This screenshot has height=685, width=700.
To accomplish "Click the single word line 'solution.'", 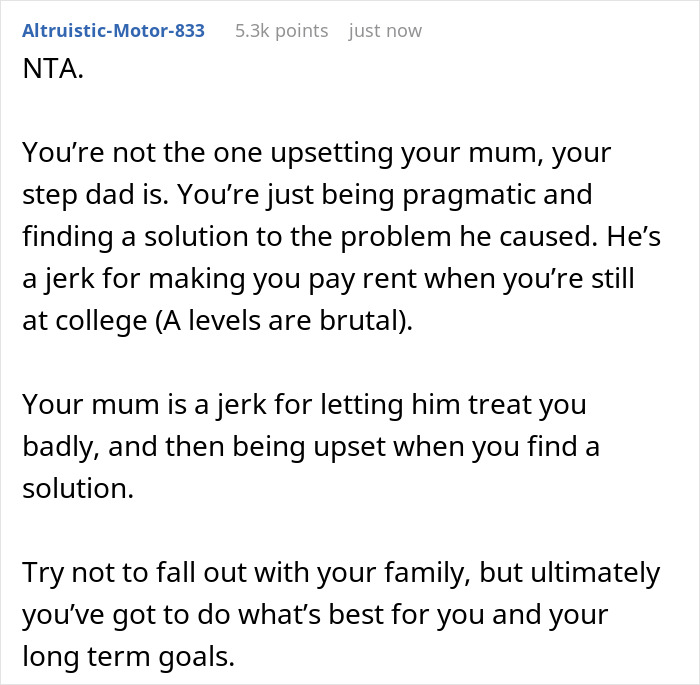I will [78, 489].
